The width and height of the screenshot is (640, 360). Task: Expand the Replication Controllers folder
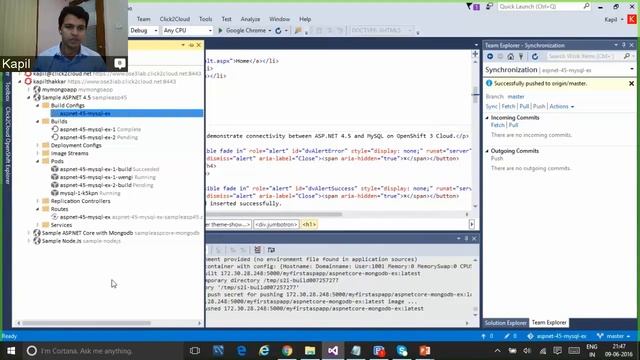pos(38,201)
